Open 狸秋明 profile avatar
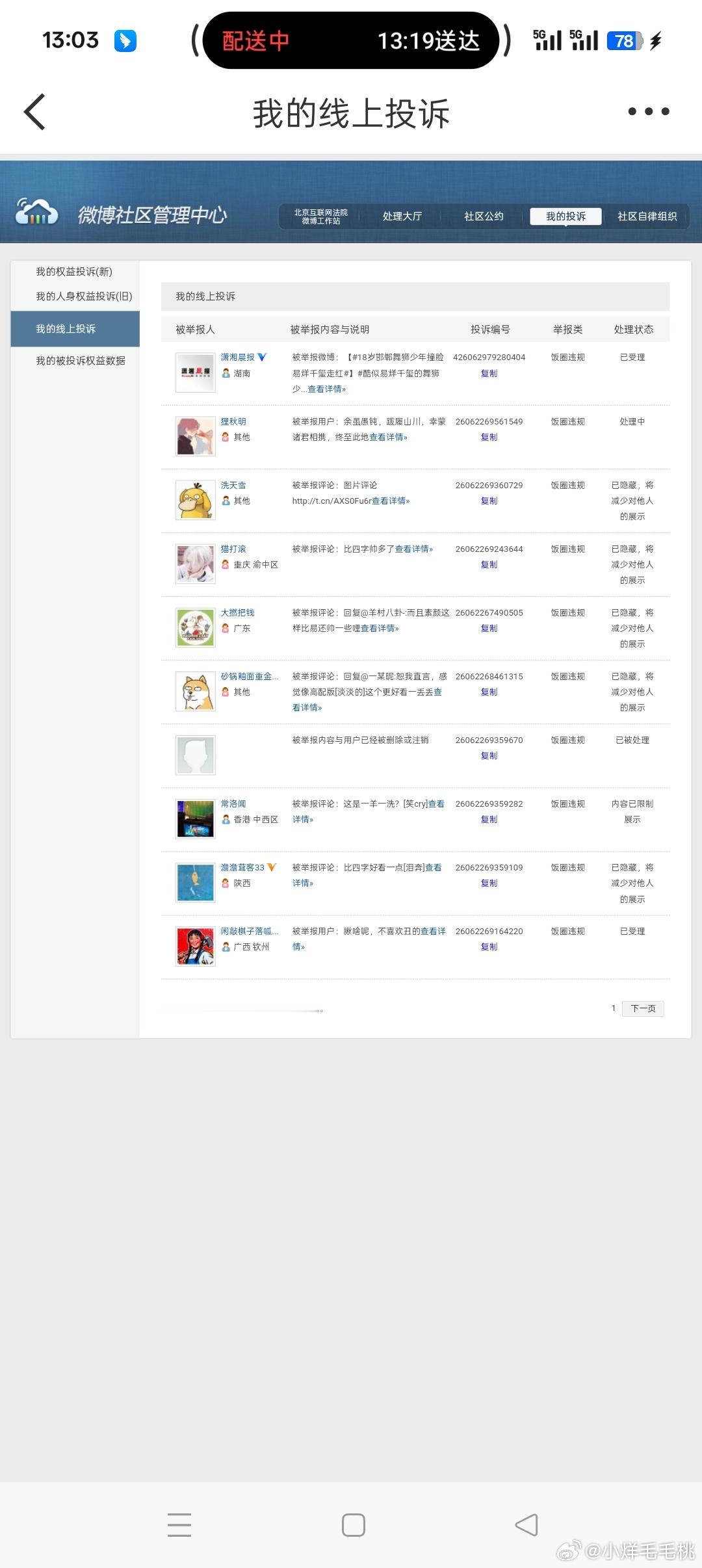The width and height of the screenshot is (702, 1568). tap(196, 436)
